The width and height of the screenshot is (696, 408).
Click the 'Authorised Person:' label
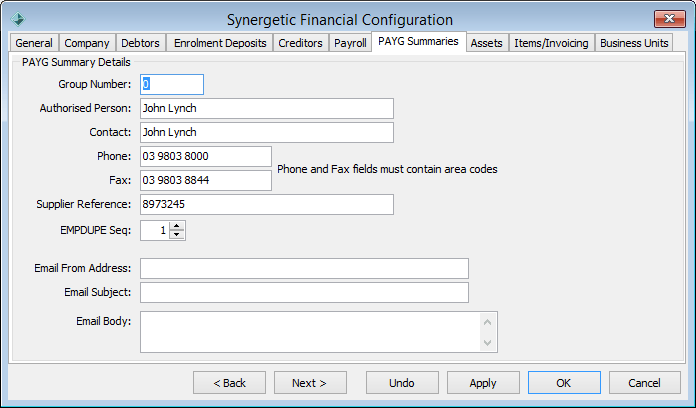coord(85,108)
